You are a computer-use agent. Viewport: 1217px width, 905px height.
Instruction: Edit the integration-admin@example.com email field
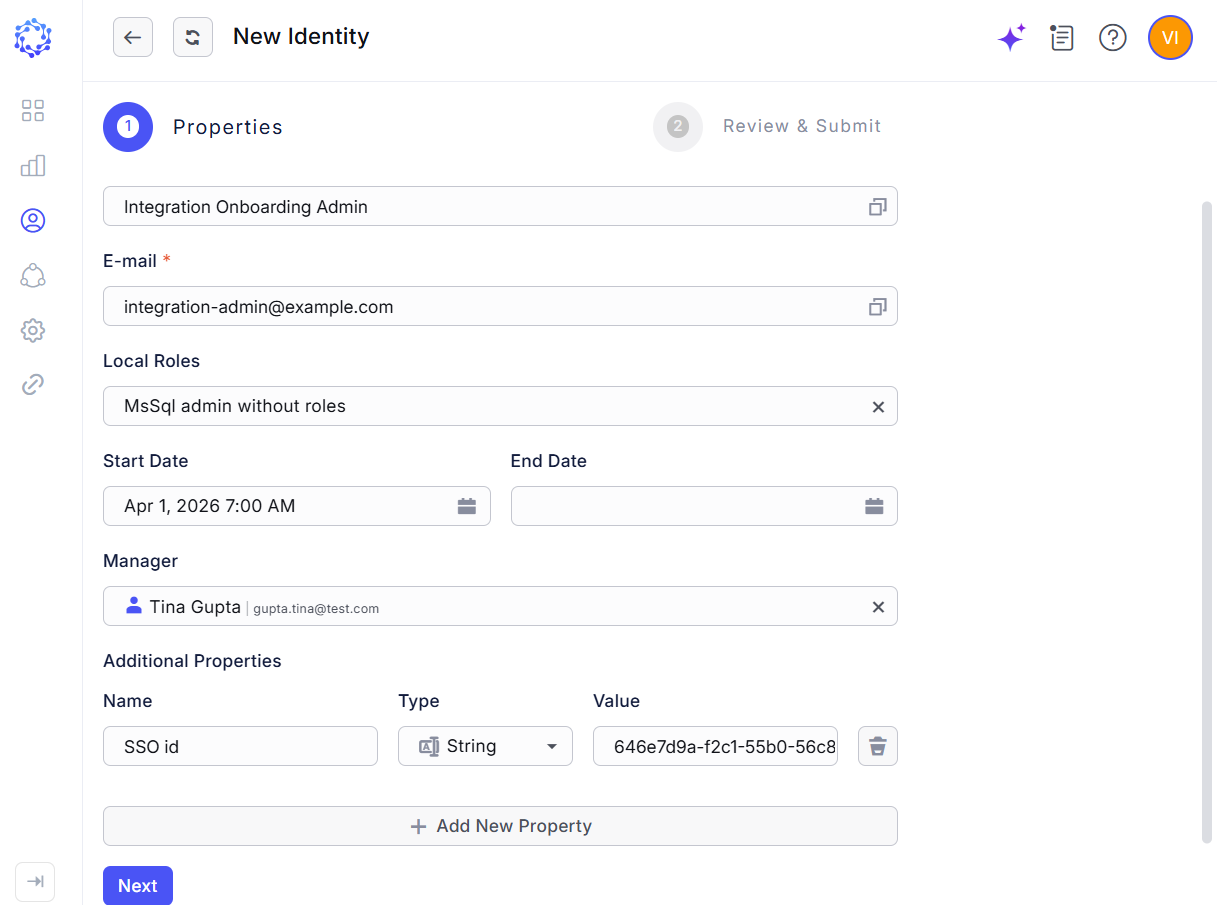pos(500,306)
